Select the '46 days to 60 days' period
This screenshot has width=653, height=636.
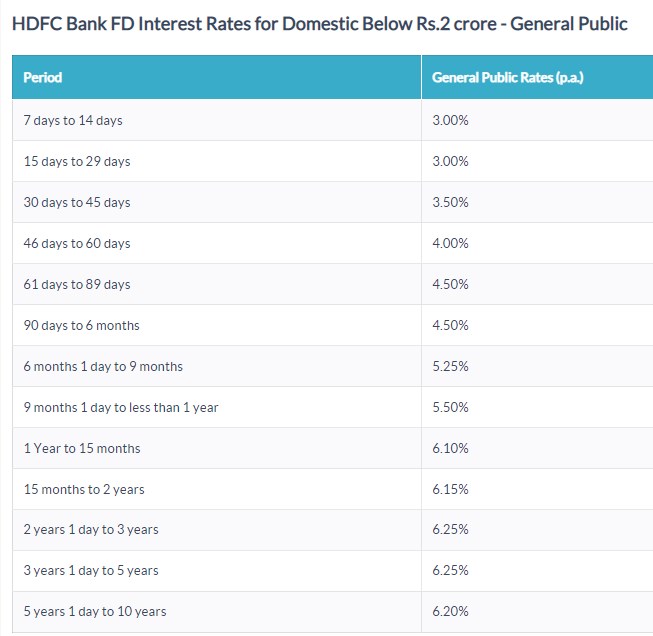pyautogui.click(x=77, y=243)
